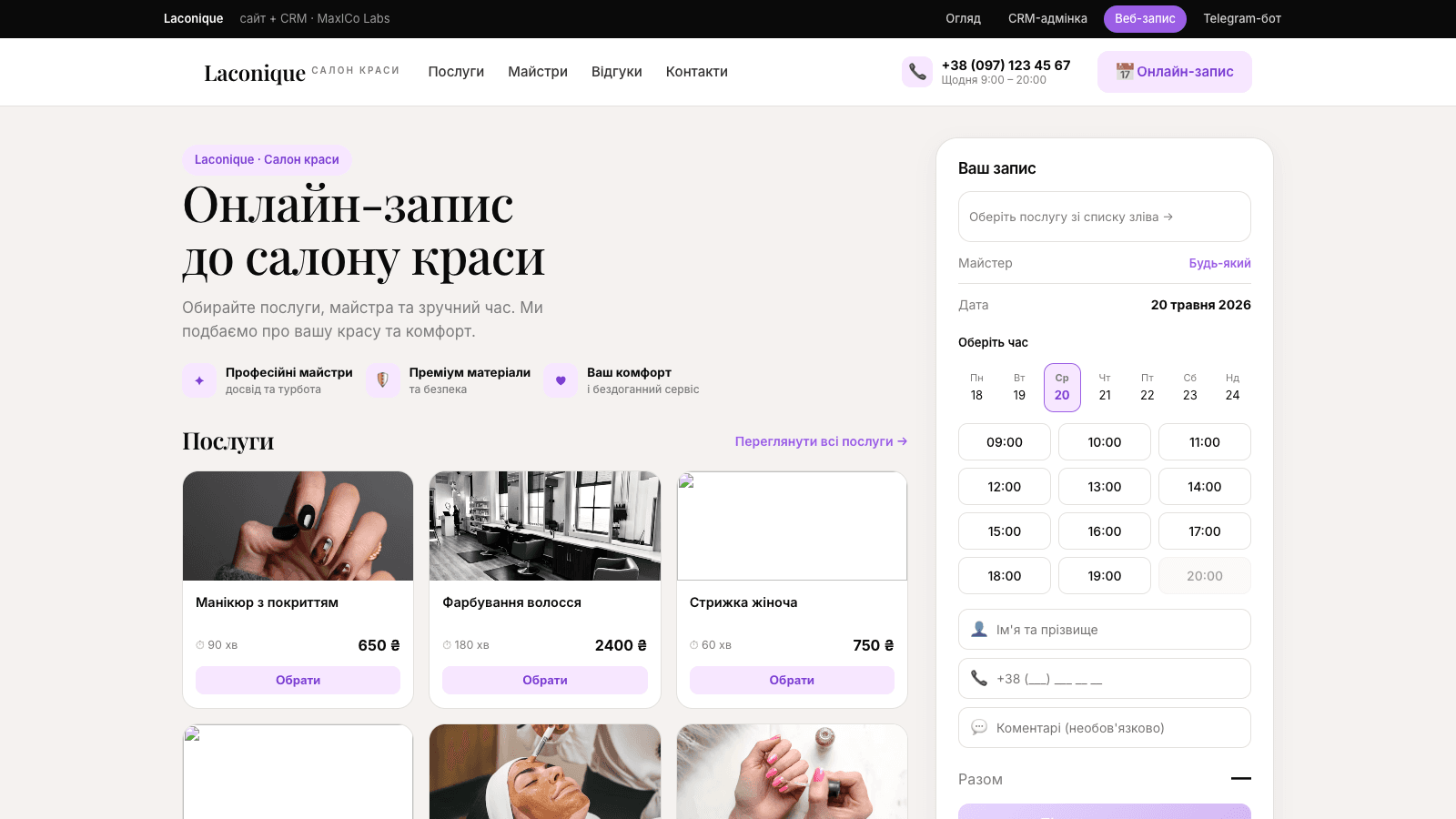The width and height of the screenshot is (1456, 819).
Task: Open the Фарбування волосся salon photo
Action: 545,526
